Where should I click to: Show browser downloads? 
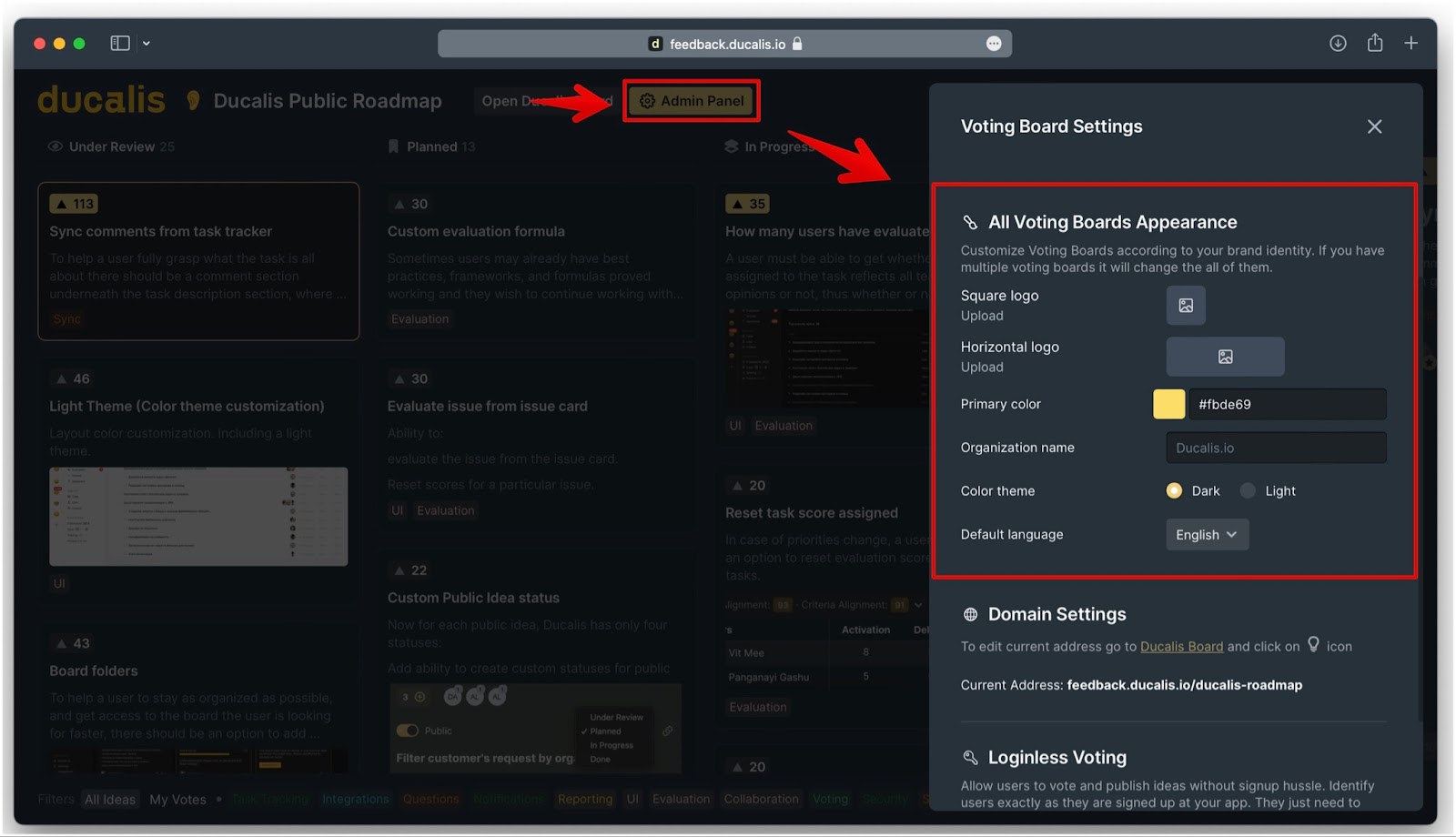click(1338, 43)
